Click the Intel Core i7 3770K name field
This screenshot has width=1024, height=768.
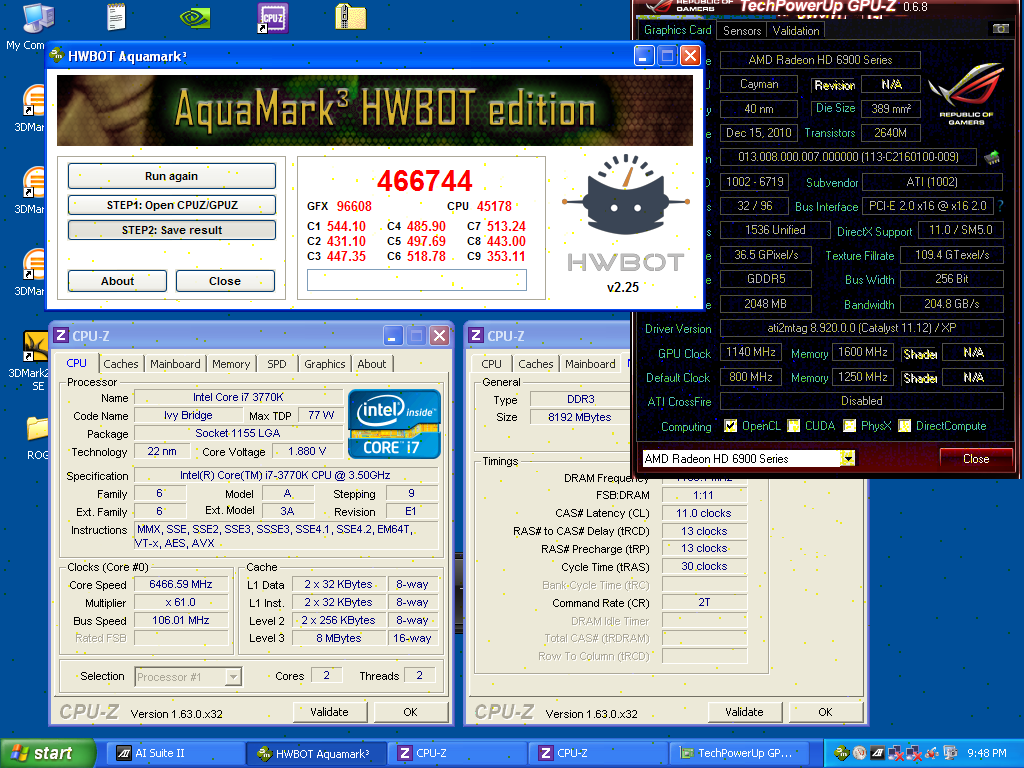click(238, 397)
